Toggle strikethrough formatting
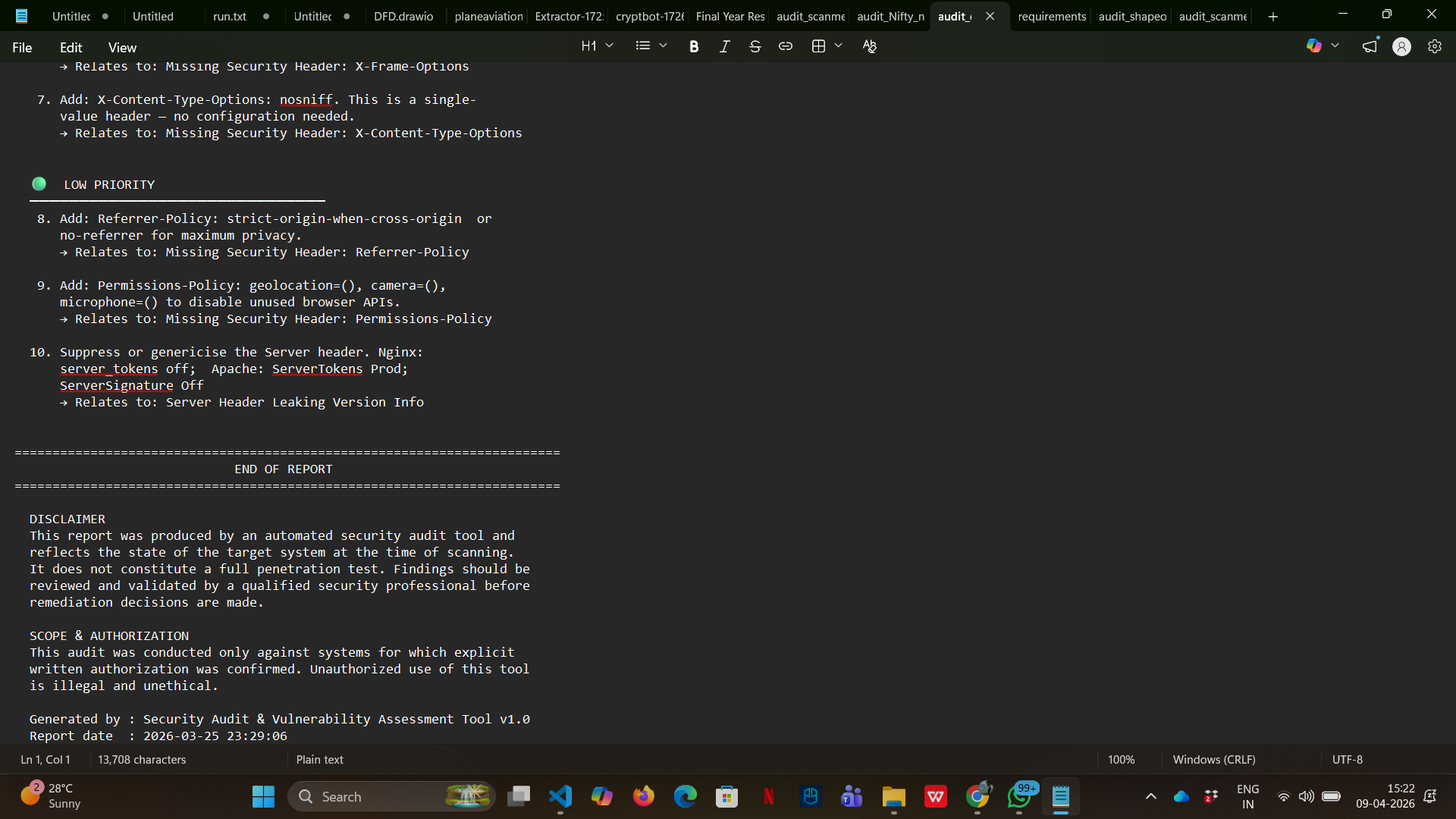Image resolution: width=1456 pixels, height=819 pixels. pyautogui.click(x=755, y=46)
